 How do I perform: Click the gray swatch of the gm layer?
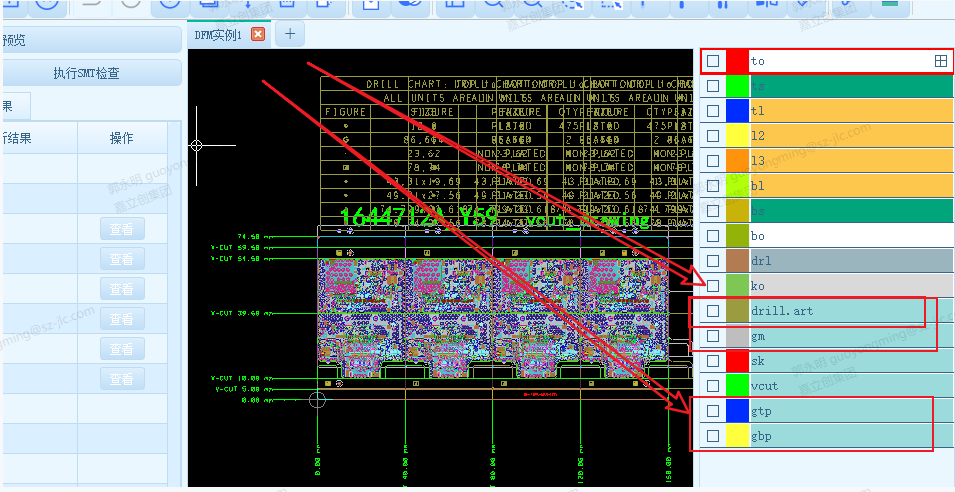click(x=737, y=336)
